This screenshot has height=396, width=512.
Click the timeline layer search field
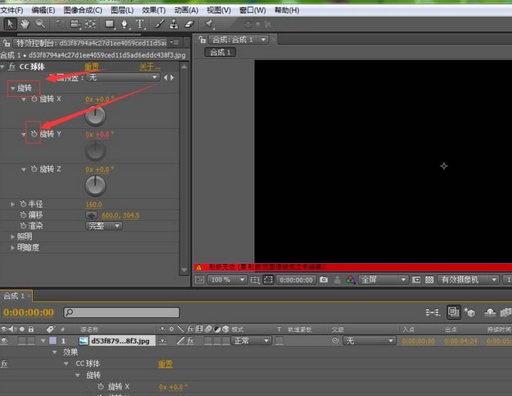tap(121, 312)
